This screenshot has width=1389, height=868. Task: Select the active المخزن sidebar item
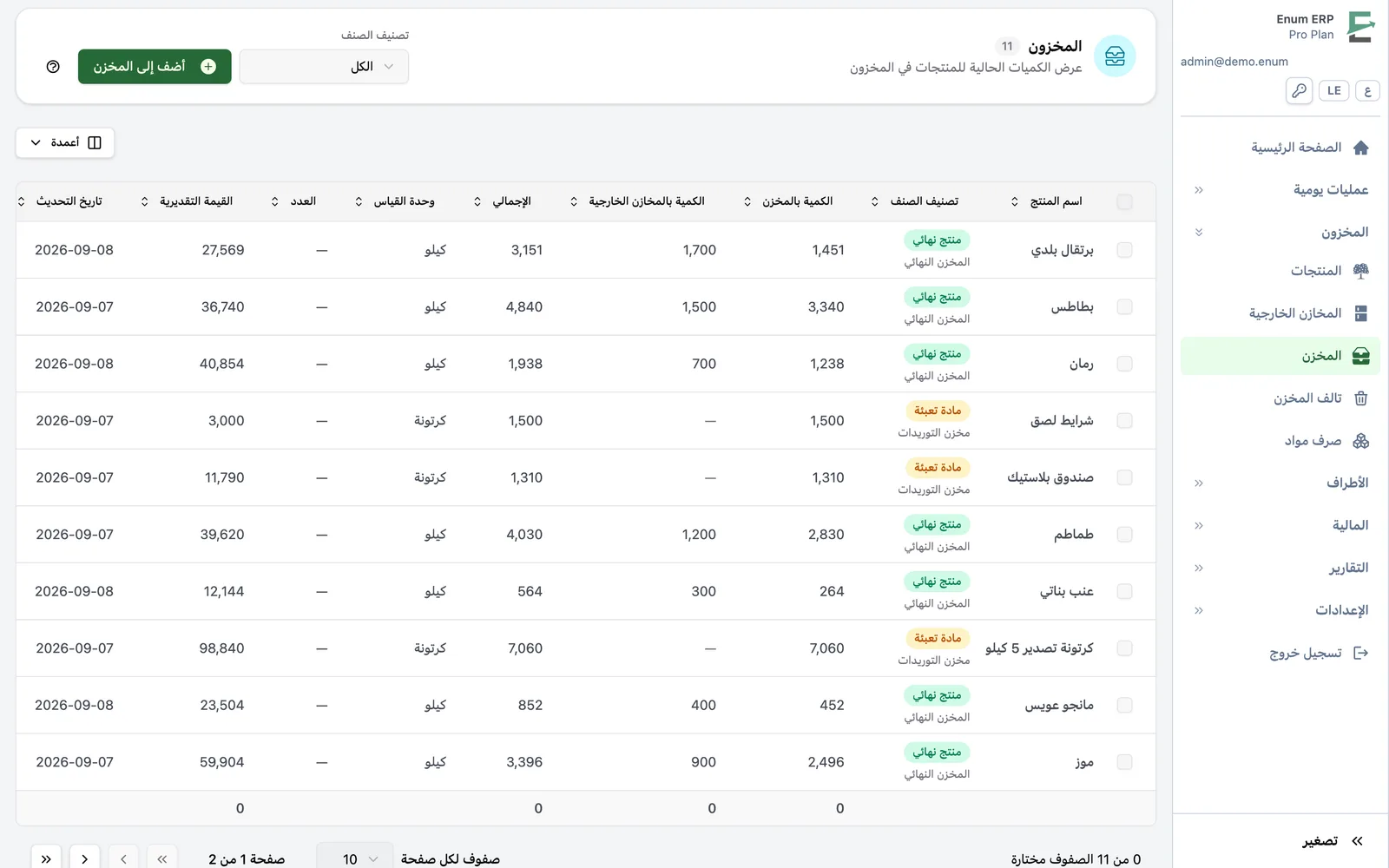(1280, 356)
